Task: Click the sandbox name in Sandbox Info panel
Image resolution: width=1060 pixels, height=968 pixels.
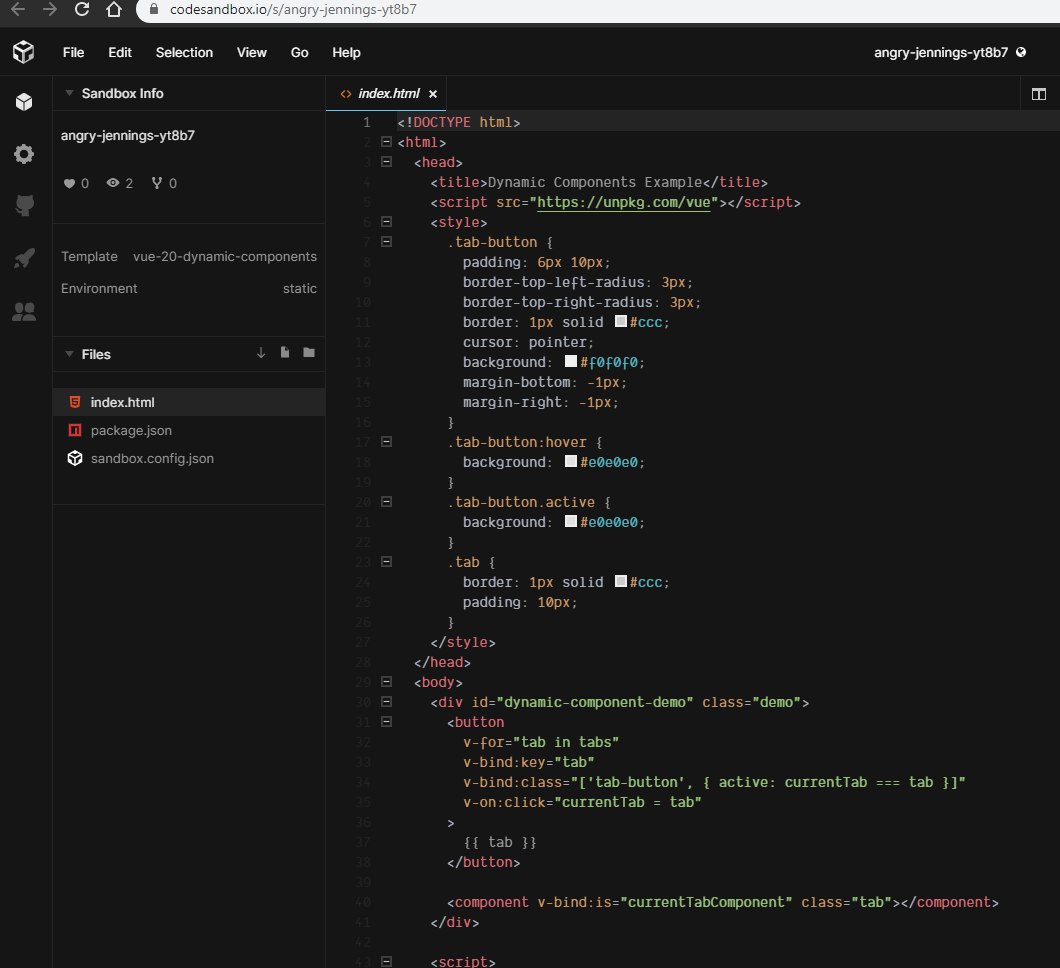Action: pyautogui.click(x=128, y=135)
